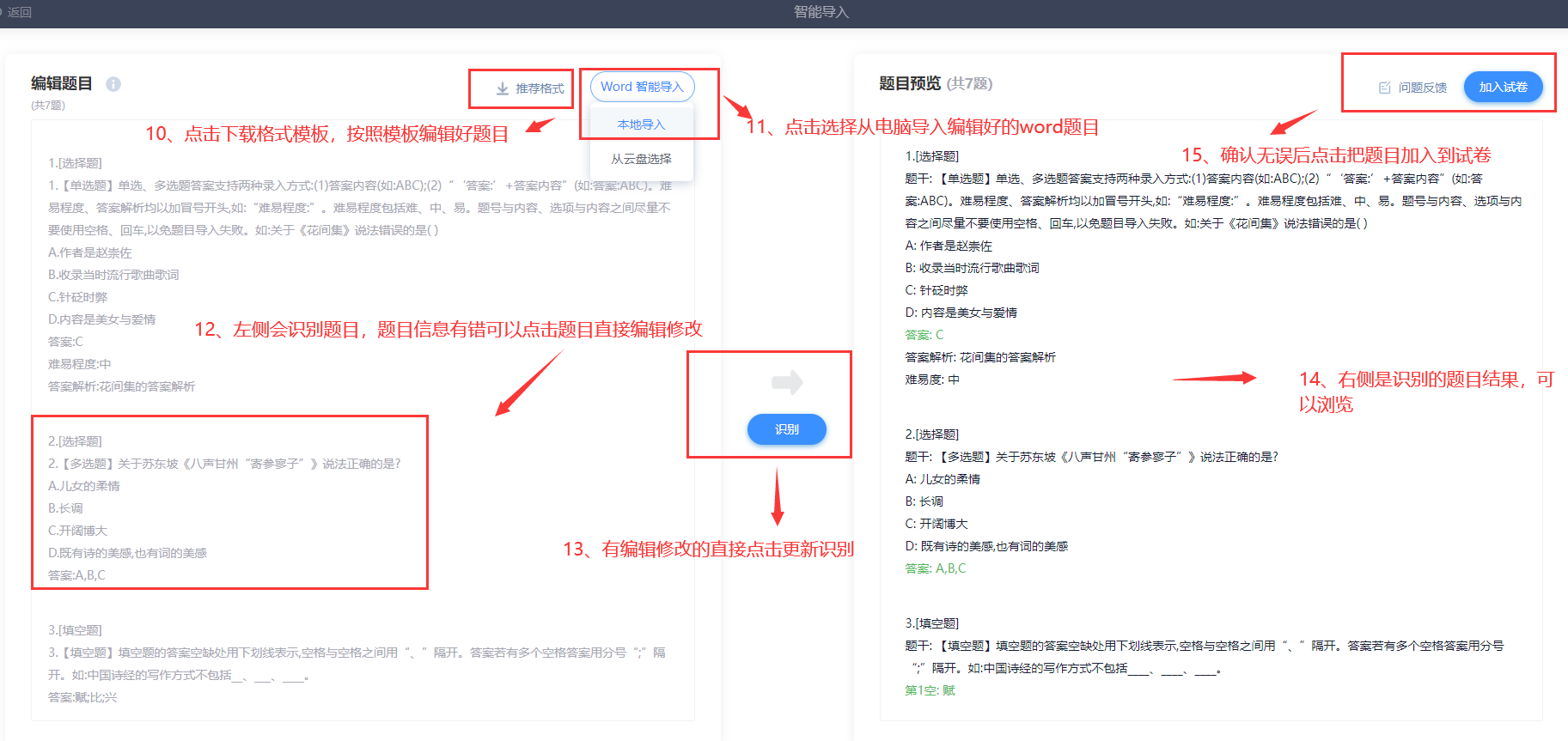Click the editor's 【填空题】 question paragraph
Image resolution: width=1568 pixels, height=741 pixels.
tap(357, 664)
